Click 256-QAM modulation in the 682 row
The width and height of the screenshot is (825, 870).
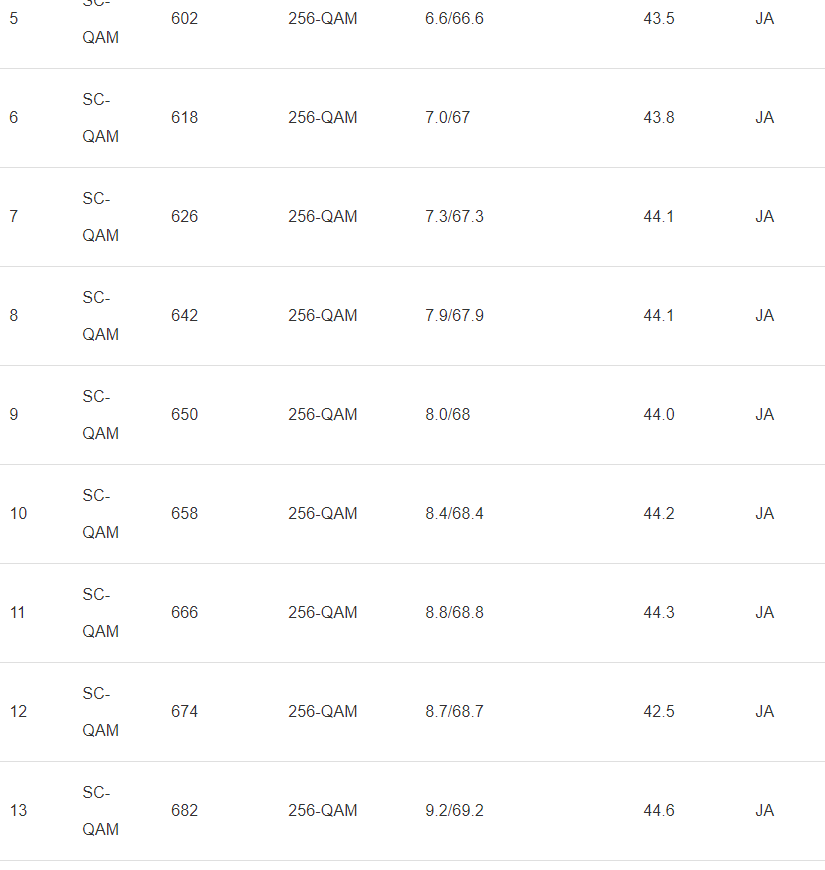pyautogui.click(x=322, y=811)
